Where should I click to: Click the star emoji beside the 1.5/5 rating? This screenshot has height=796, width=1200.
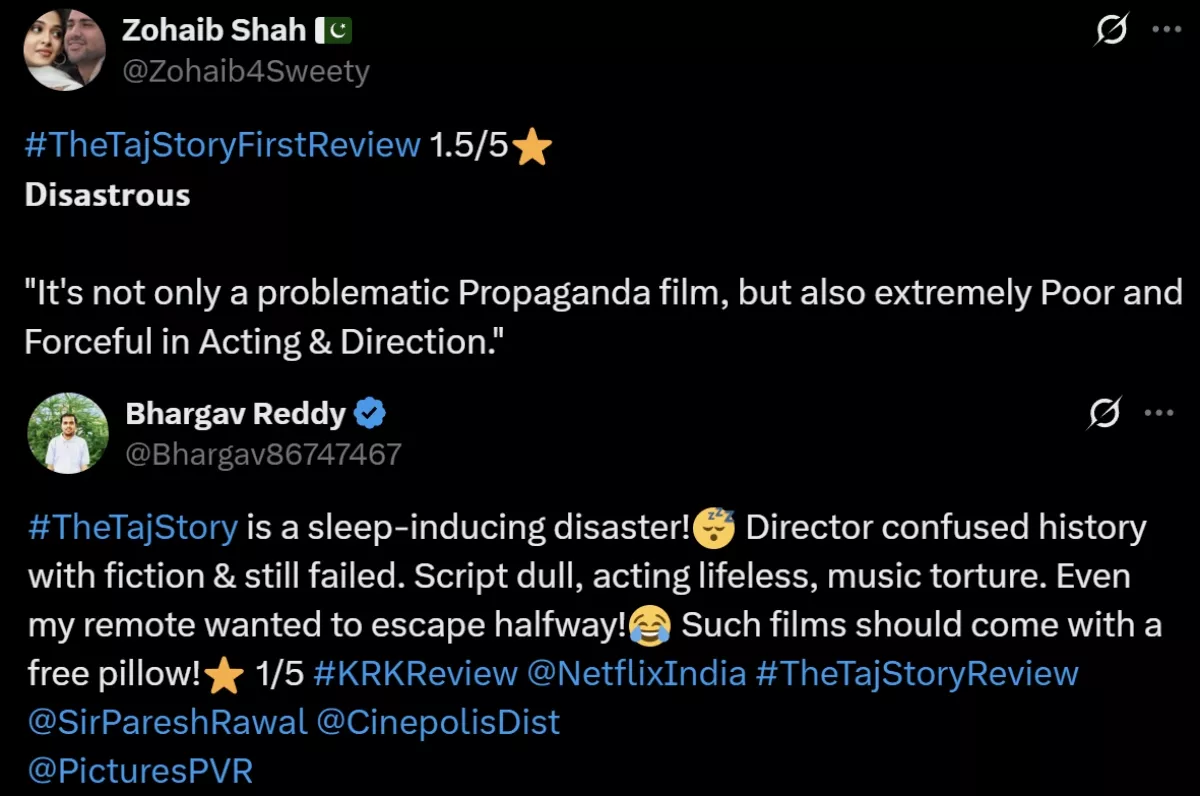pyautogui.click(x=532, y=145)
